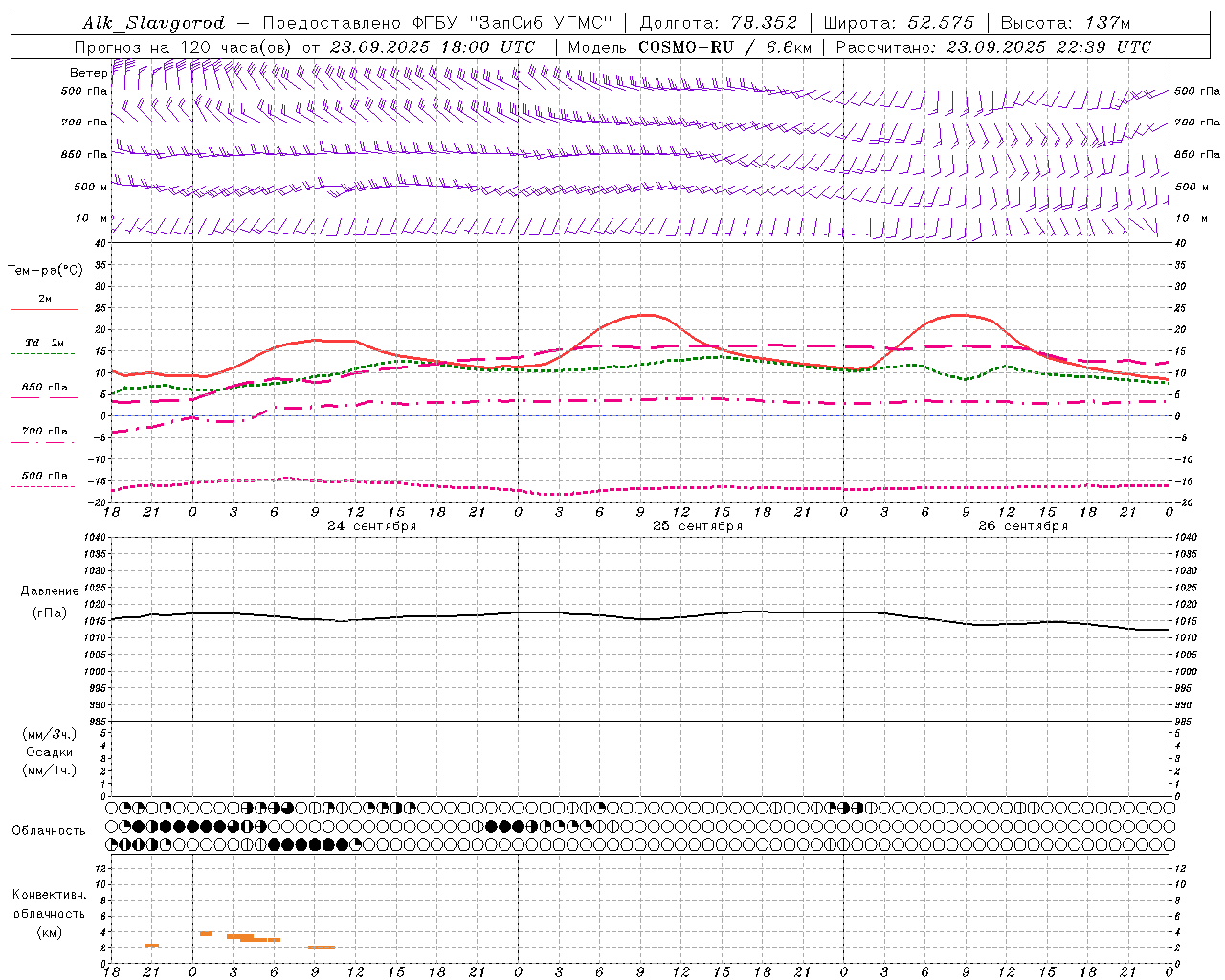The width and height of the screenshot is (1225, 980).
Task: Click 'Прогноз на 120 часа(ов)' text
Action: [184, 47]
